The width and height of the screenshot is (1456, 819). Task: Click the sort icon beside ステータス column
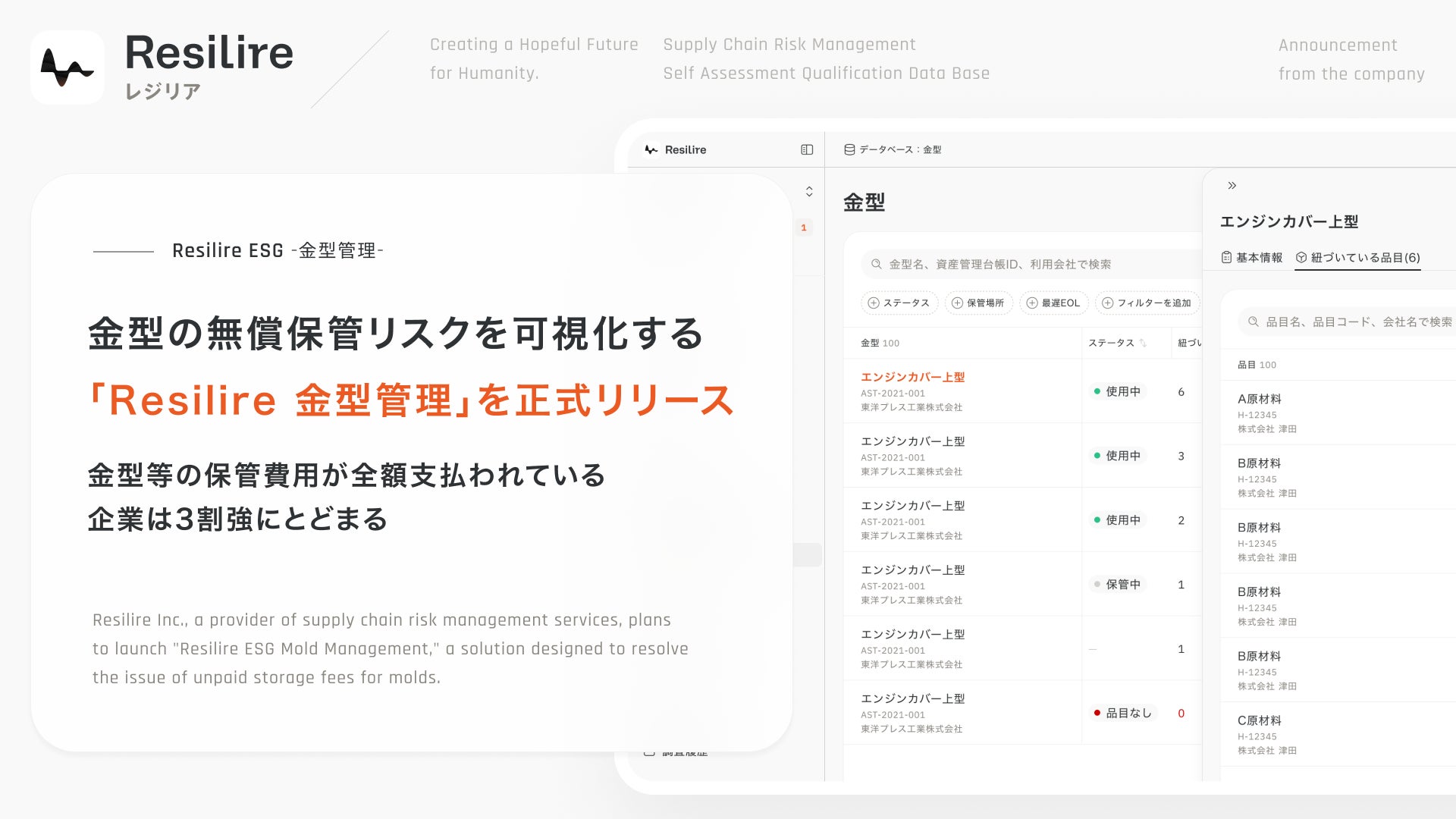(1143, 344)
